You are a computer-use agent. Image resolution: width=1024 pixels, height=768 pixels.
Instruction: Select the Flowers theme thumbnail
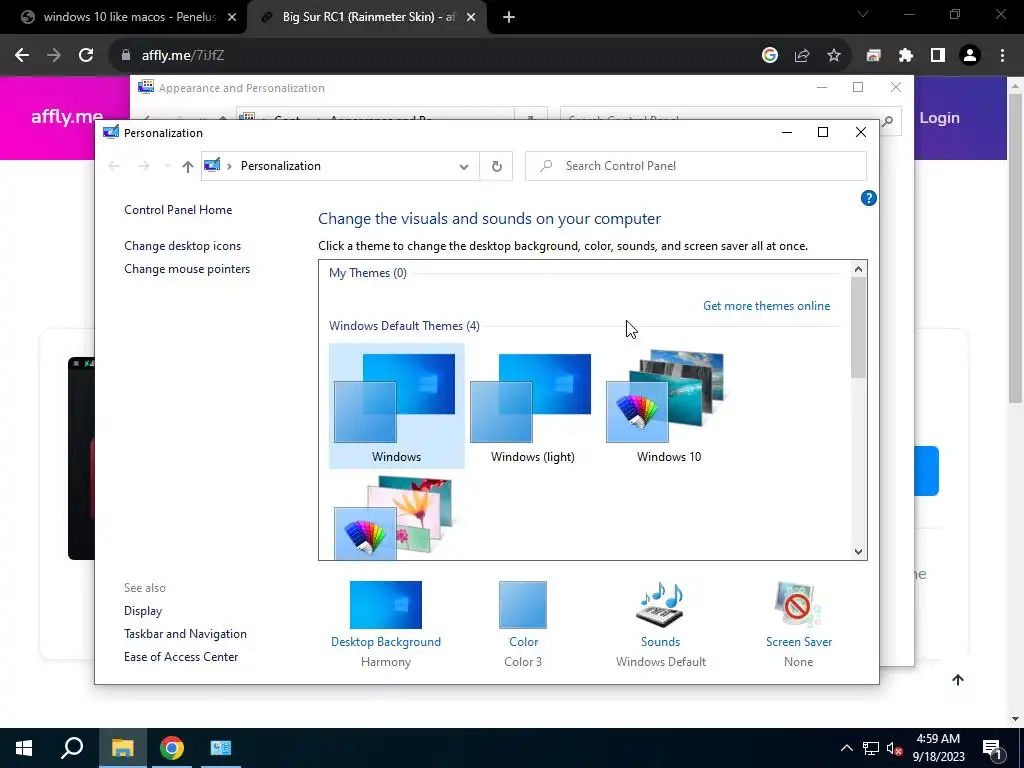396,517
